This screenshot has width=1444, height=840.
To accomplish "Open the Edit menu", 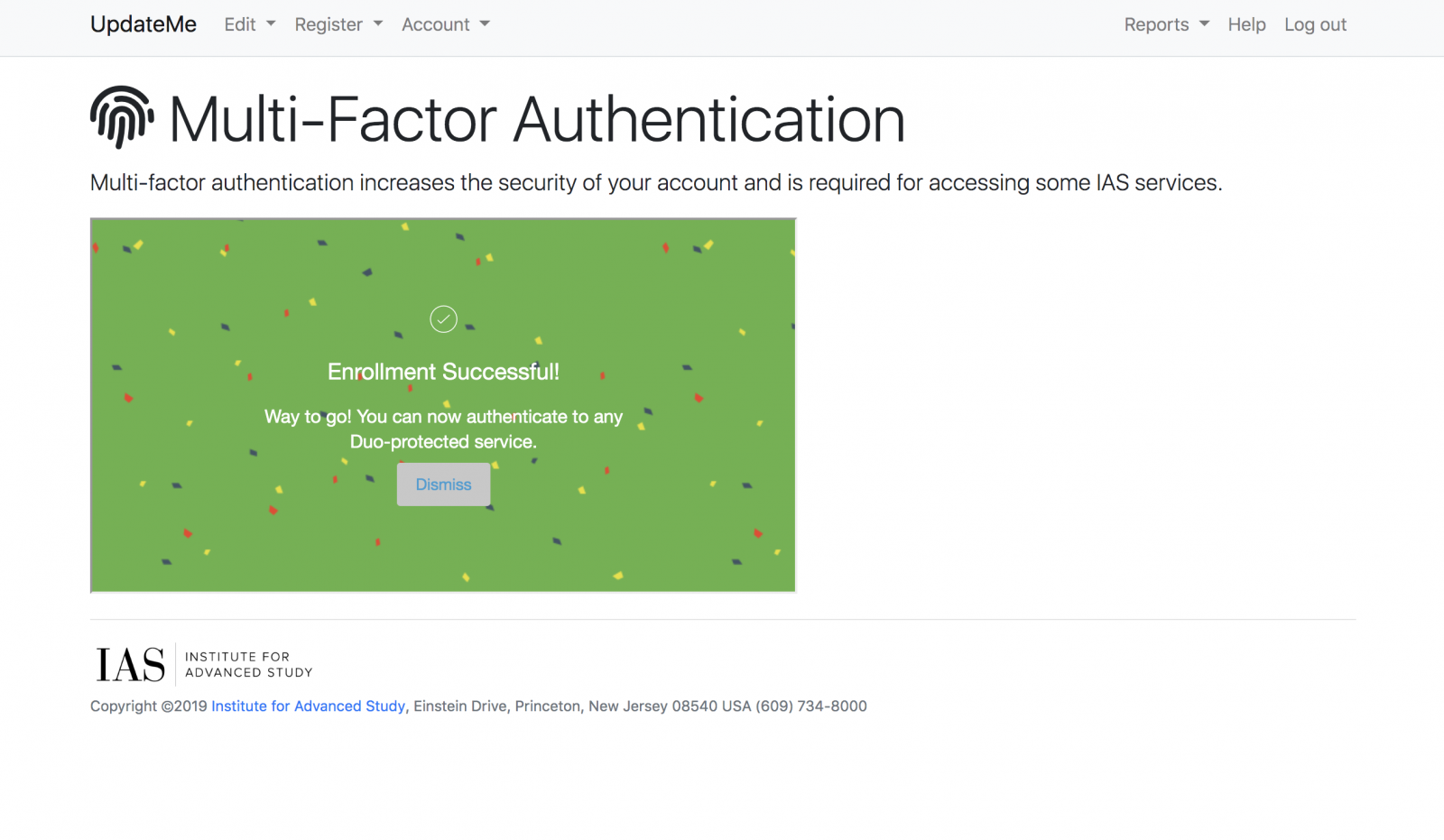I will pyautogui.click(x=249, y=24).
